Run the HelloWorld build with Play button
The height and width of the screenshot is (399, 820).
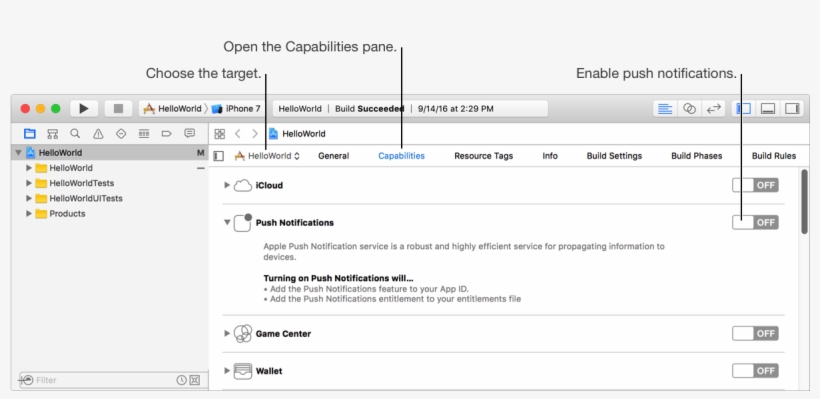point(84,109)
